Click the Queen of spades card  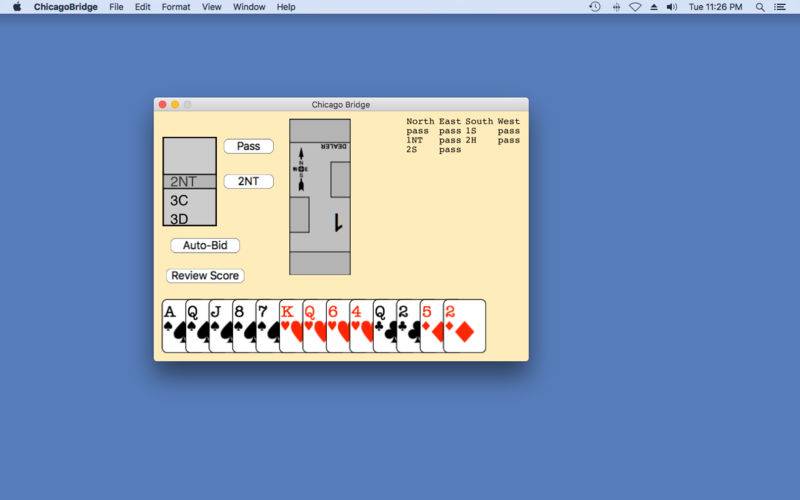tap(198, 326)
